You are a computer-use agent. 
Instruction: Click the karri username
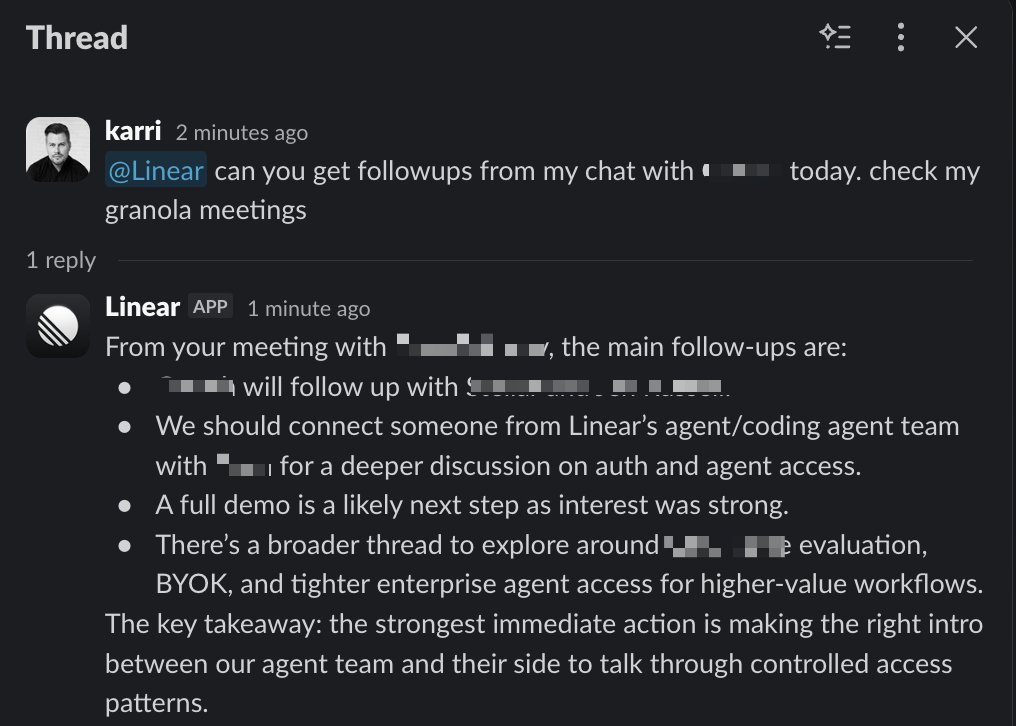pyautogui.click(x=133, y=131)
